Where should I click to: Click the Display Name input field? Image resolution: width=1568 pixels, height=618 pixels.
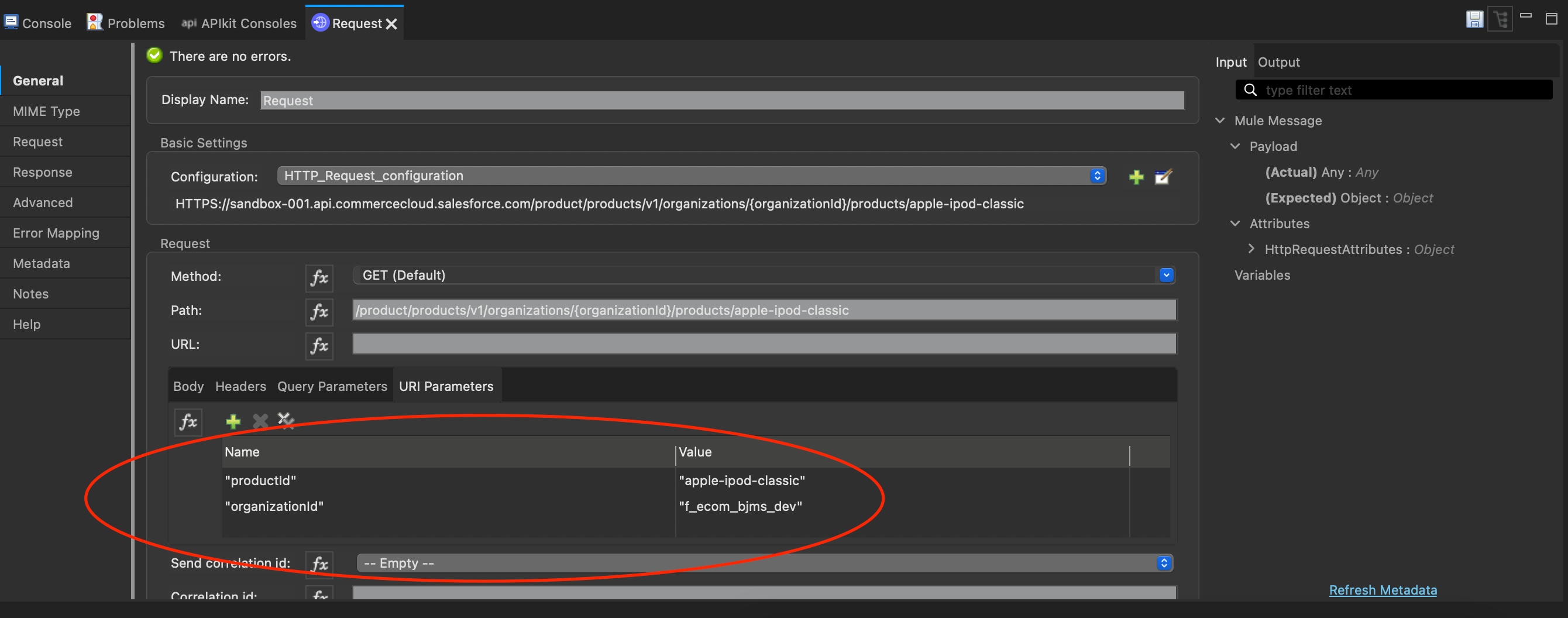point(722,101)
